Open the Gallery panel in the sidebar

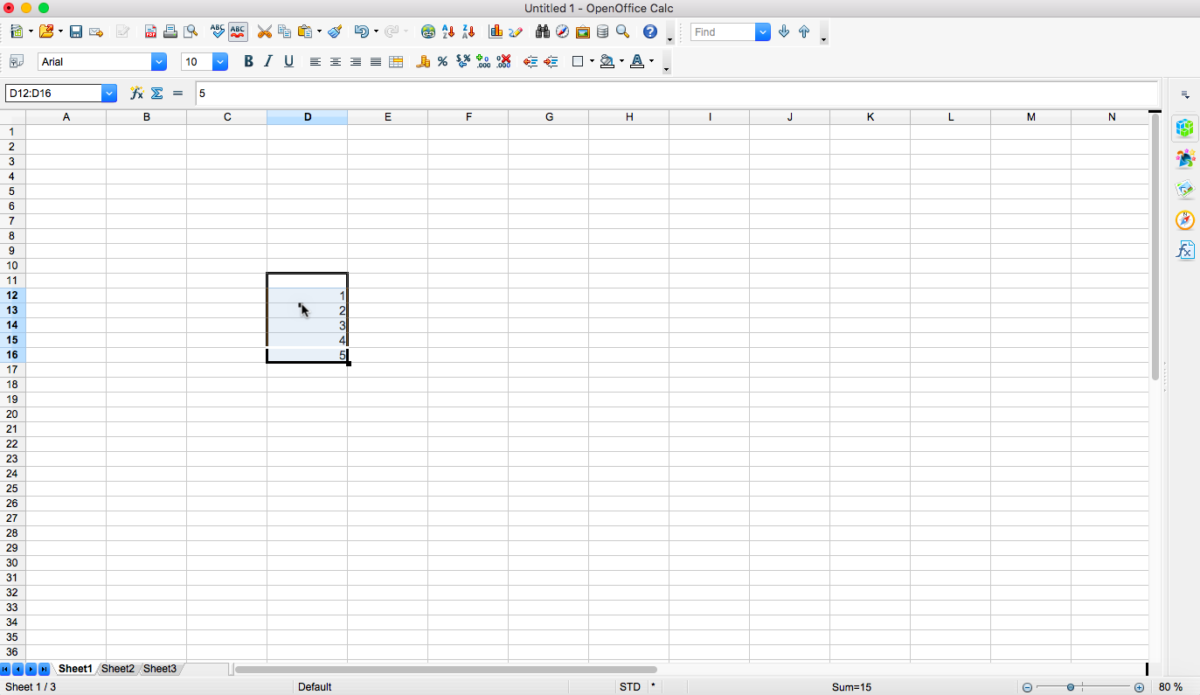(x=1184, y=190)
